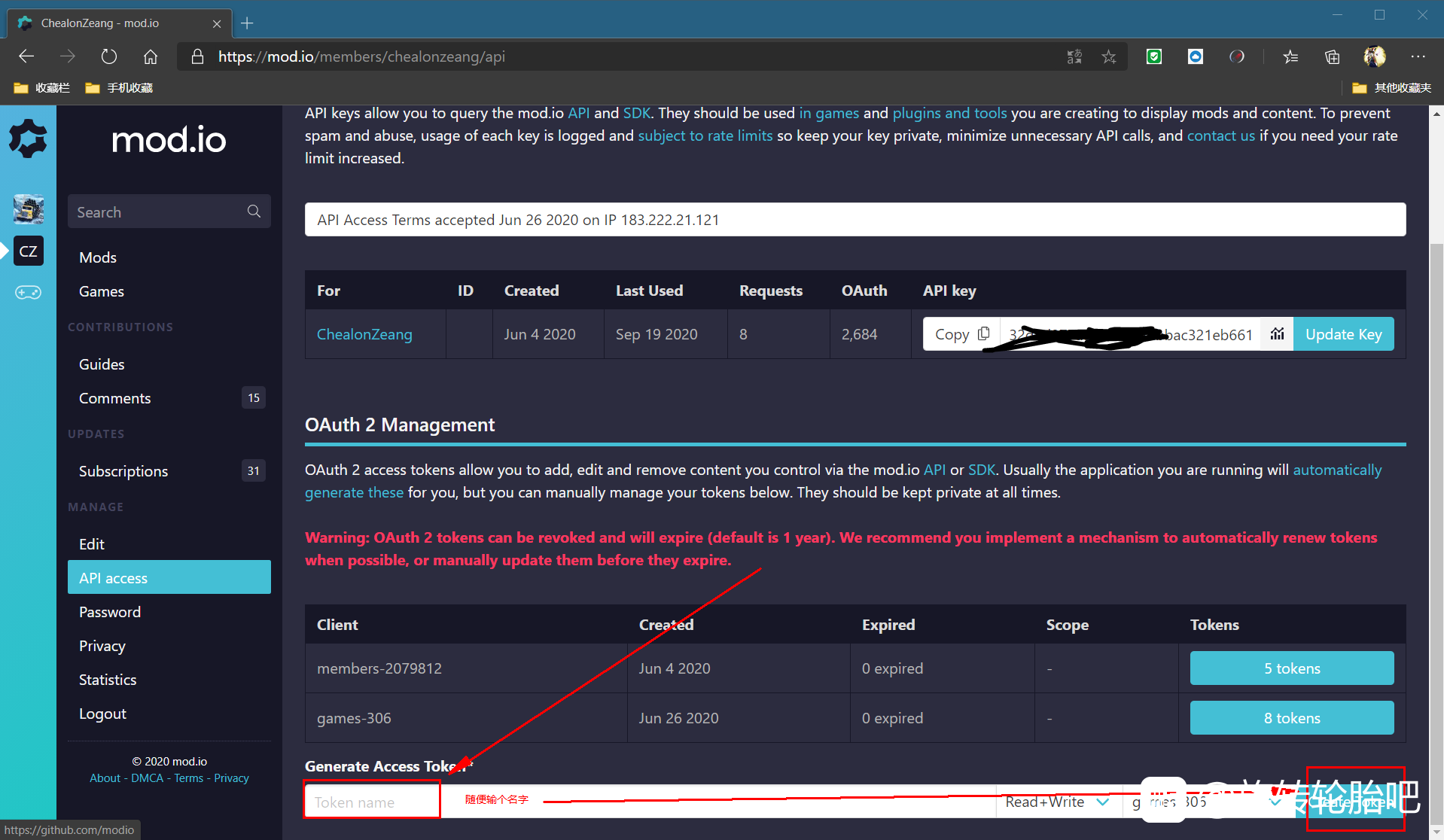Screen dimensions: 1444x840
Task: Open Subscriptions in the sidebar
Action: [123, 471]
